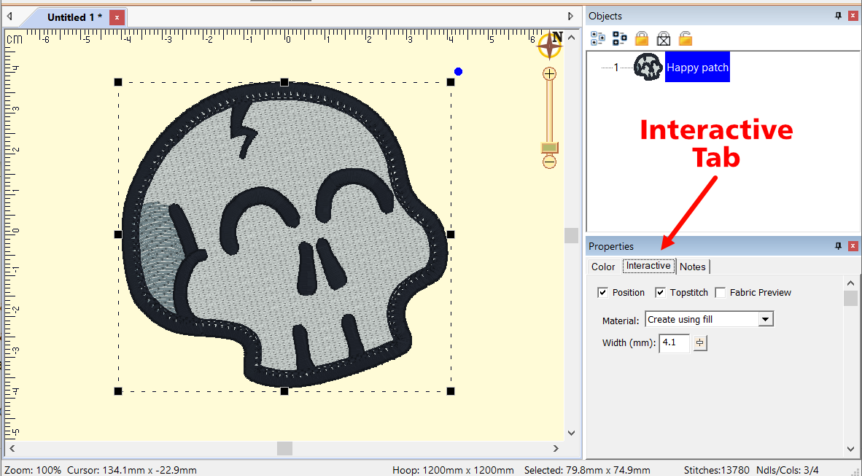Screen dimensions: 862x476
Task: Uncheck the Position checkbox
Action: (602, 293)
